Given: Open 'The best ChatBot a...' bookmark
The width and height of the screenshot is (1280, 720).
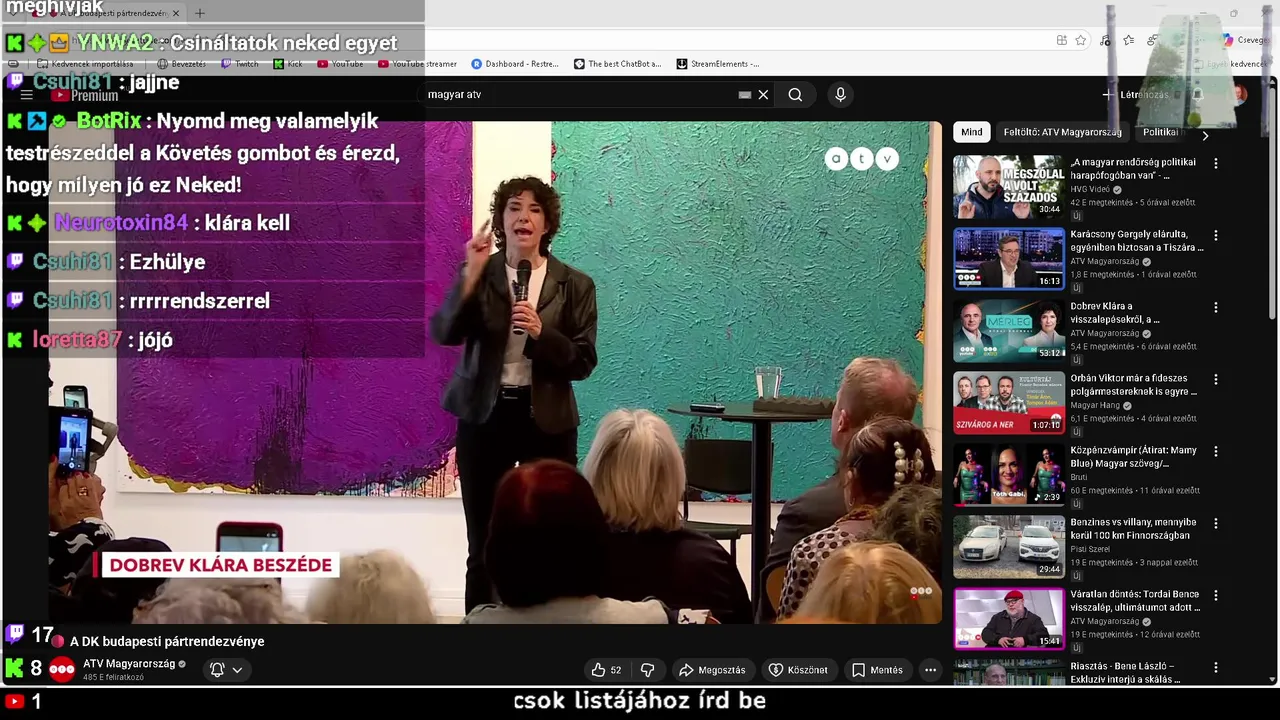Looking at the screenshot, I should [x=618, y=64].
